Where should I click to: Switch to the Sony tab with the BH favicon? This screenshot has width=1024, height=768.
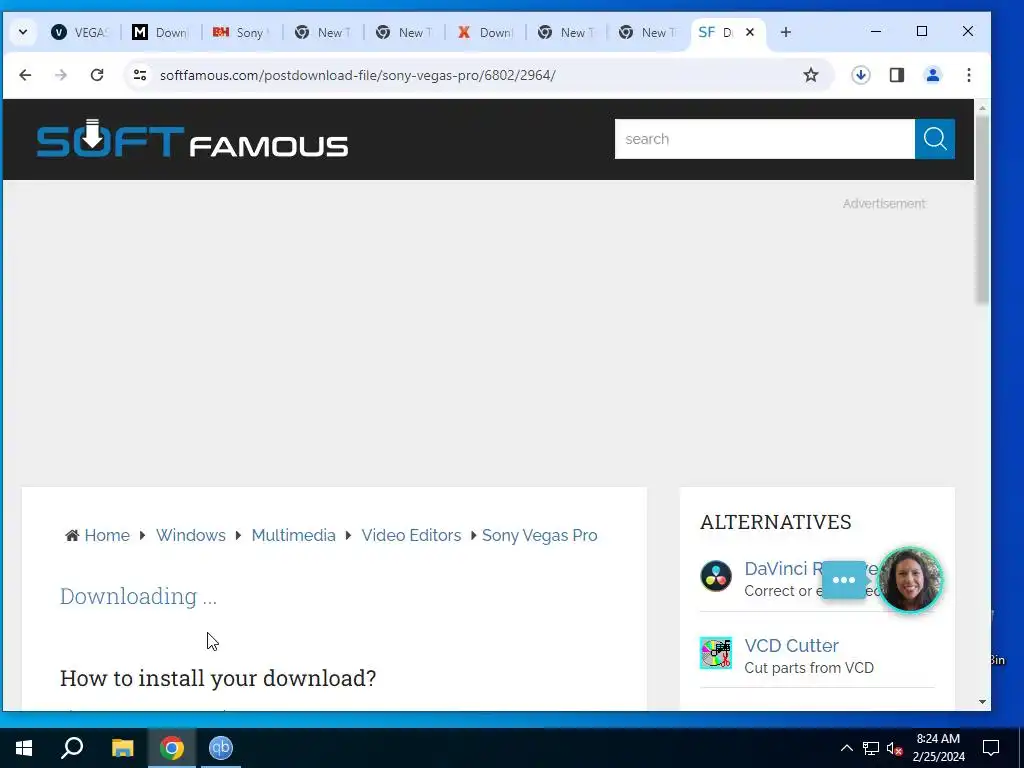click(x=242, y=32)
